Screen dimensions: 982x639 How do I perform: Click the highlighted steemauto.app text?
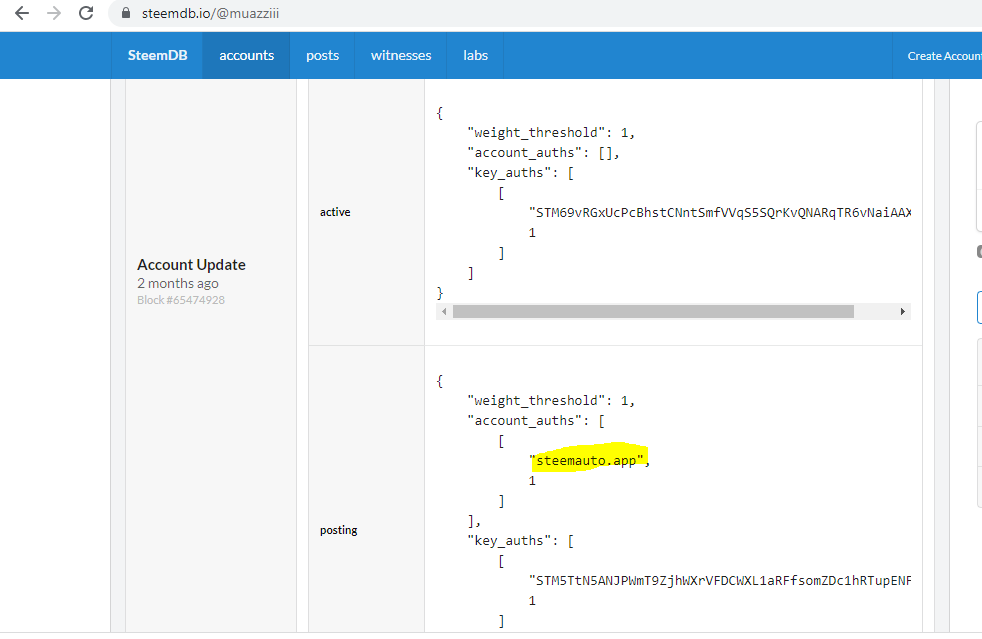589,460
